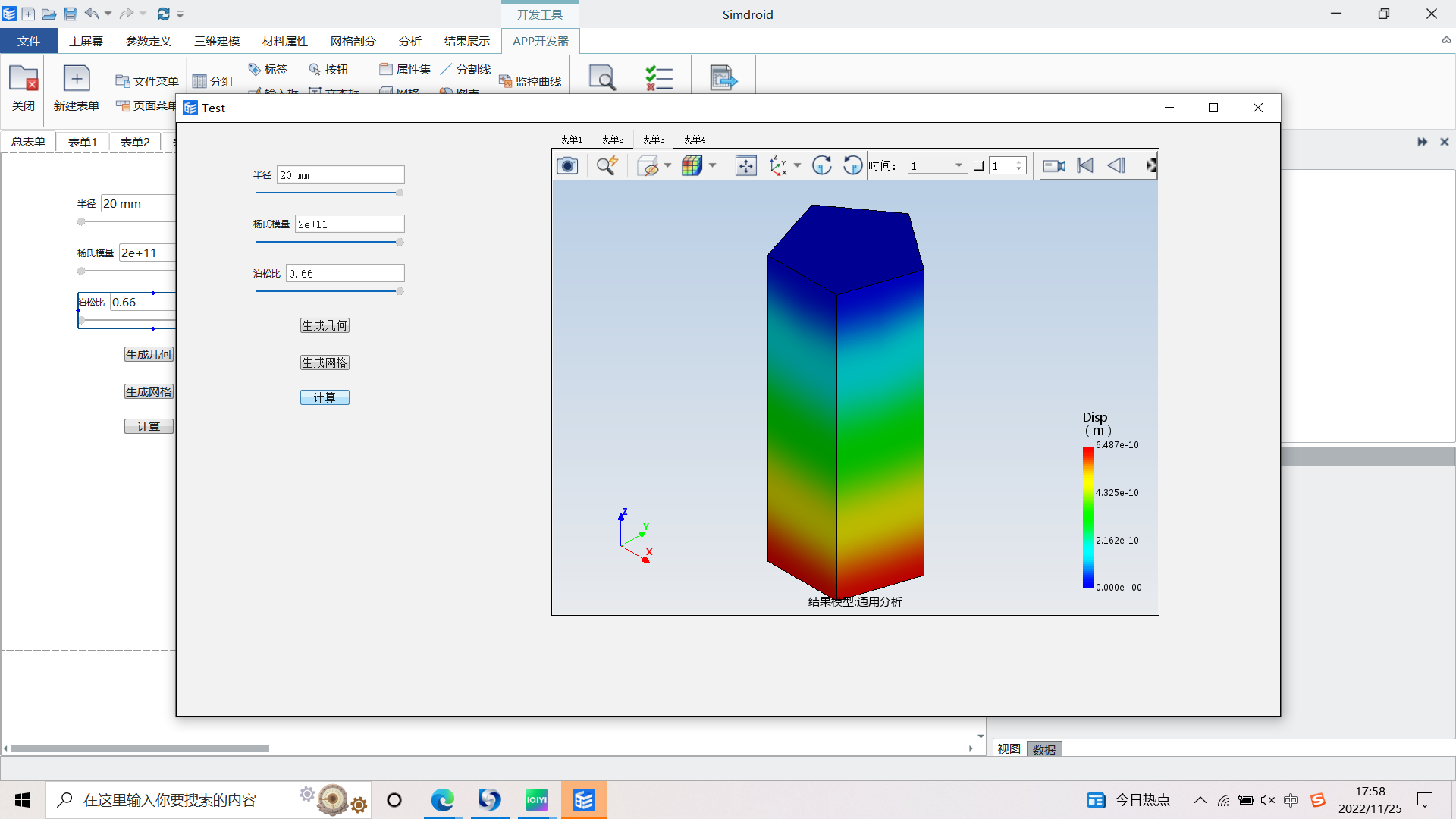Toggle the checkbox beside the 时间 dropdown
The image size is (1456, 819).
[x=979, y=166]
